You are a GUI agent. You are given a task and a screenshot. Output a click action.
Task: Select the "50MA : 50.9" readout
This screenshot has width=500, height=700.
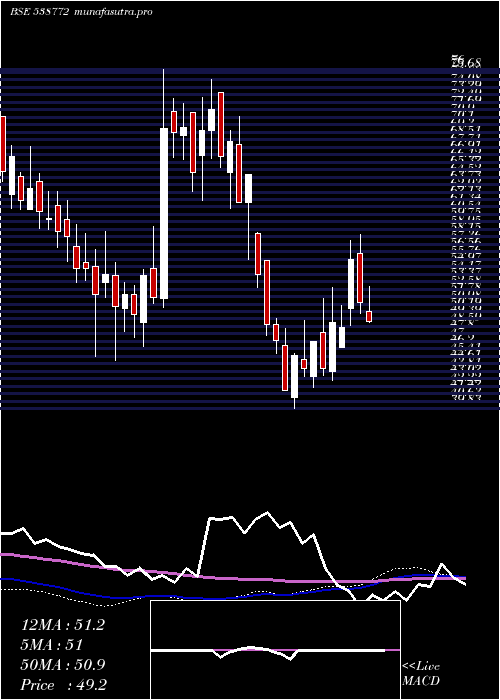(63, 665)
